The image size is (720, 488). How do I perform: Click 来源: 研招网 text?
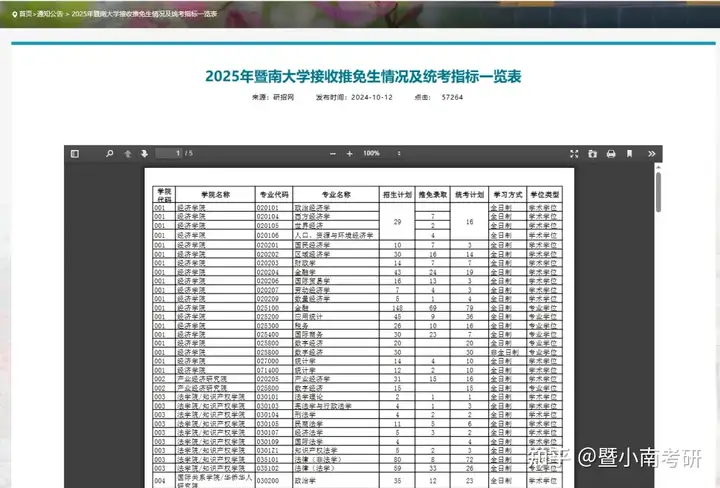pos(273,97)
